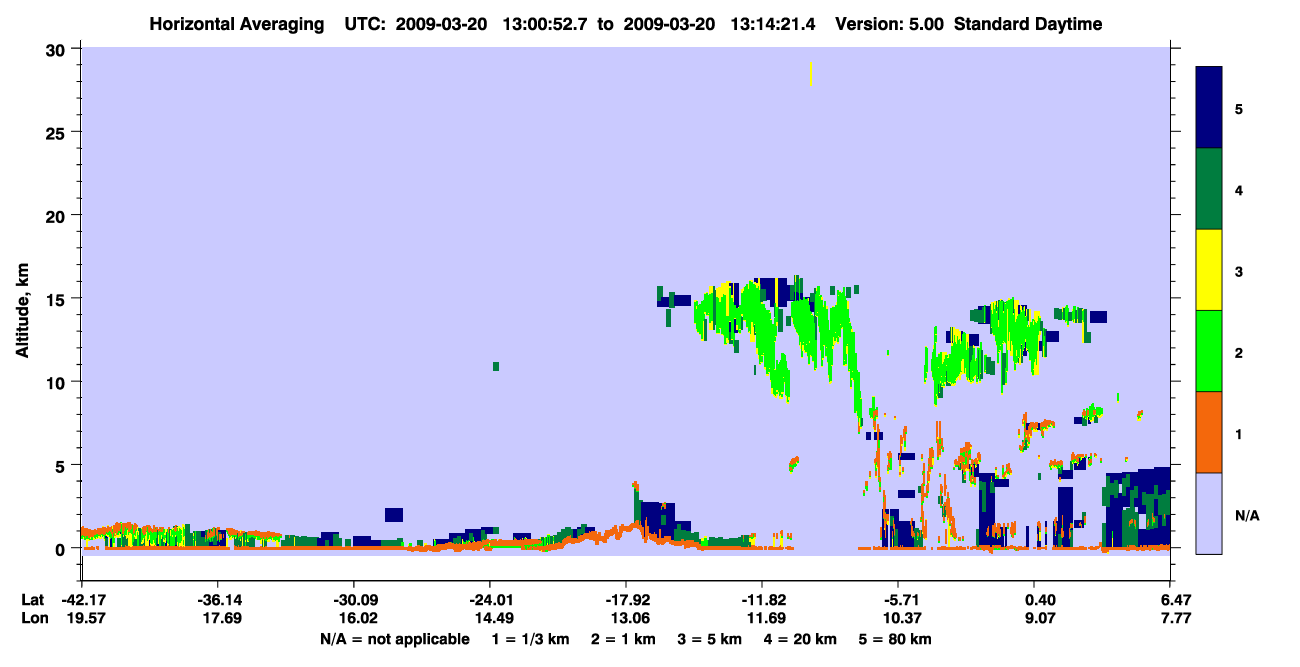Click the 20 altitude tick label
Screen dimensions: 1300x667
pos(58,215)
